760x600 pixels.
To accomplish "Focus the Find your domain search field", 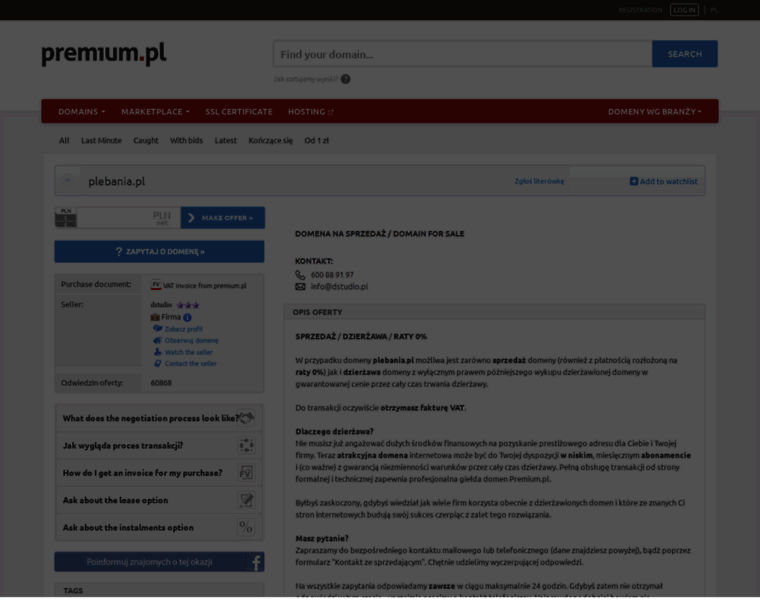I will (x=463, y=54).
